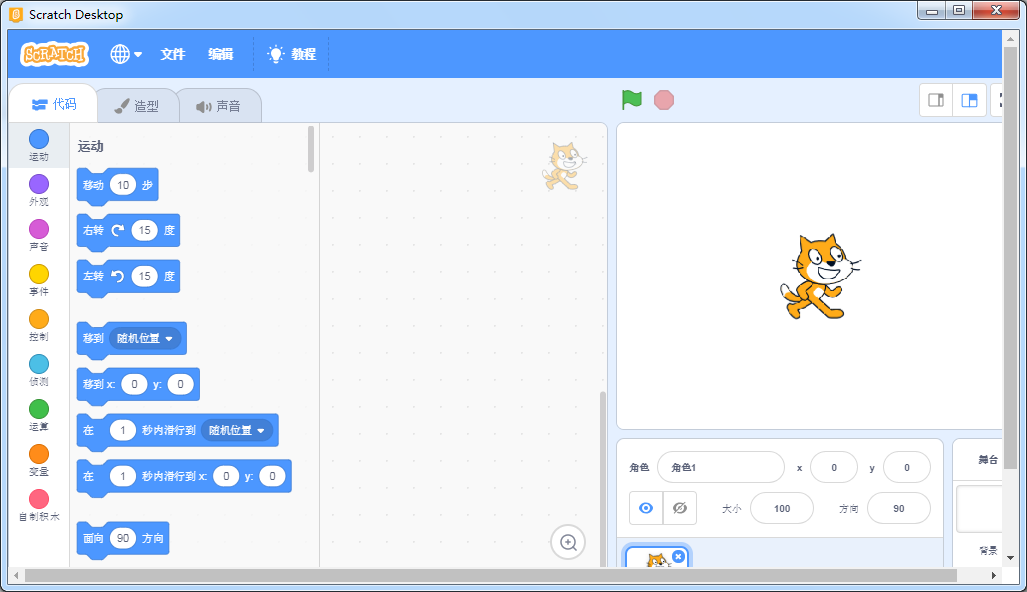Viewport: 1027px width, 592px height.
Task: Click the cat sprite on stage
Action: pyautogui.click(x=819, y=276)
